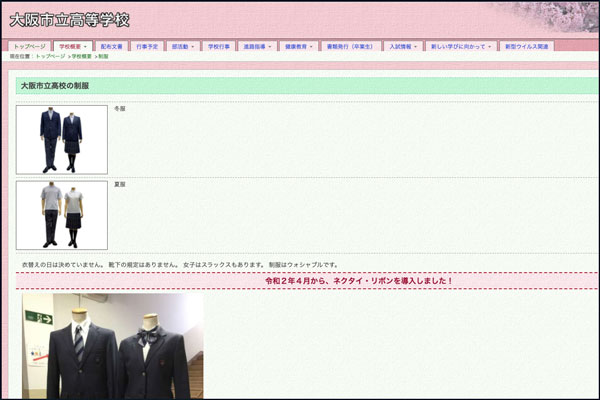600x400 pixels.
Task: Expand the 部活動 dropdown menu
Action: pyautogui.click(x=182, y=46)
